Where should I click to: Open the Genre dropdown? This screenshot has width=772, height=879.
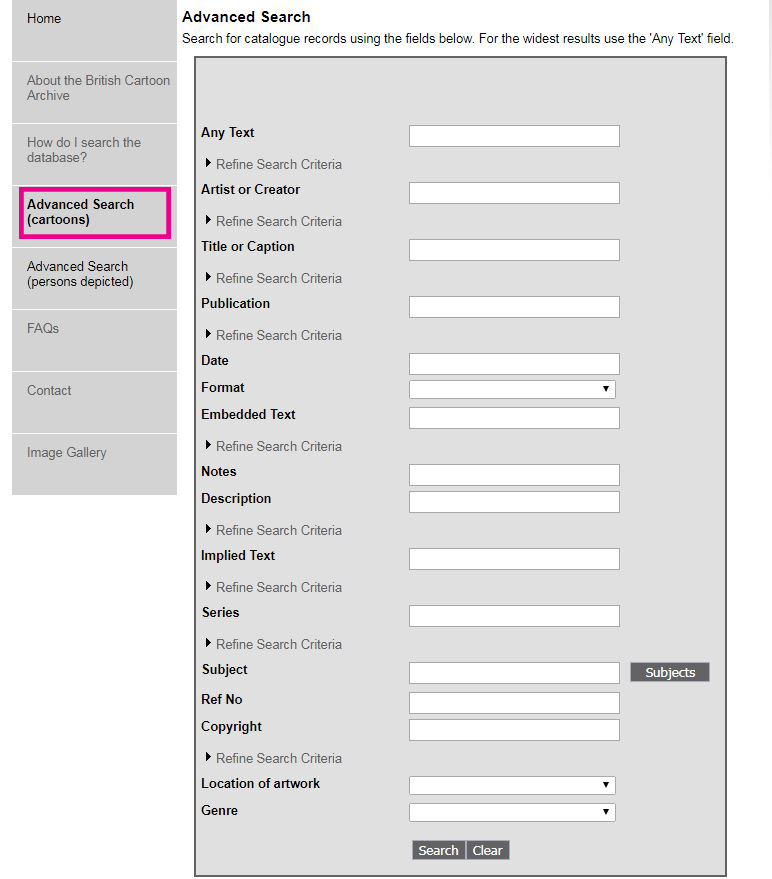[x=512, y=812]
